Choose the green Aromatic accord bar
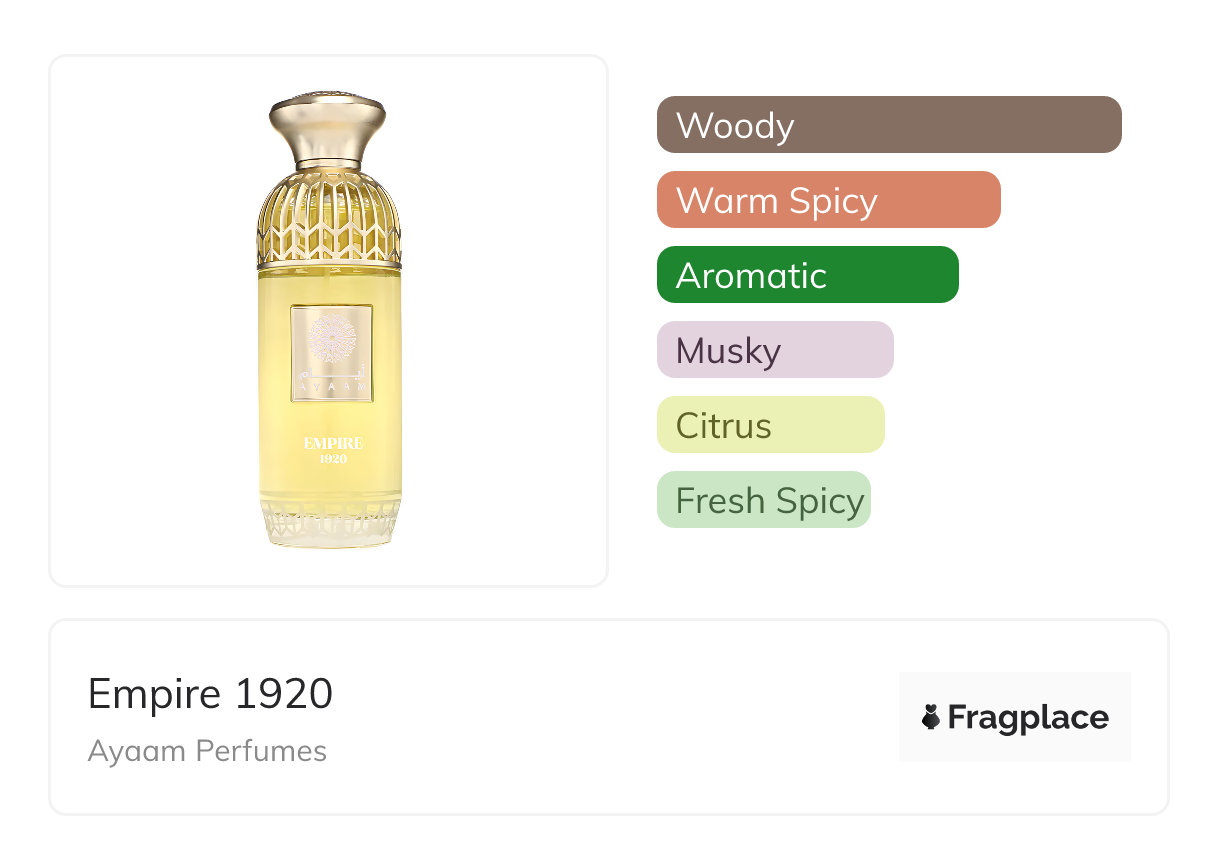The width and height of the screenshot is (1218, 864). (x=807, y=275)
